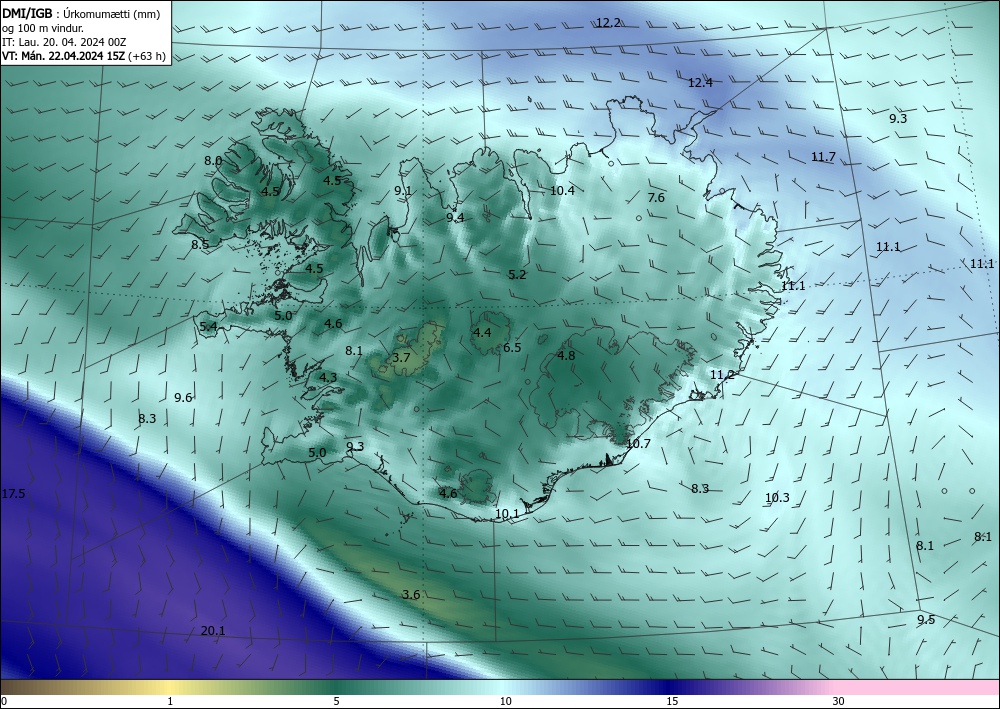The width and height of the screenshot is (1000, 709).
Task: Click the 20.1 value label
Action: 213,631
